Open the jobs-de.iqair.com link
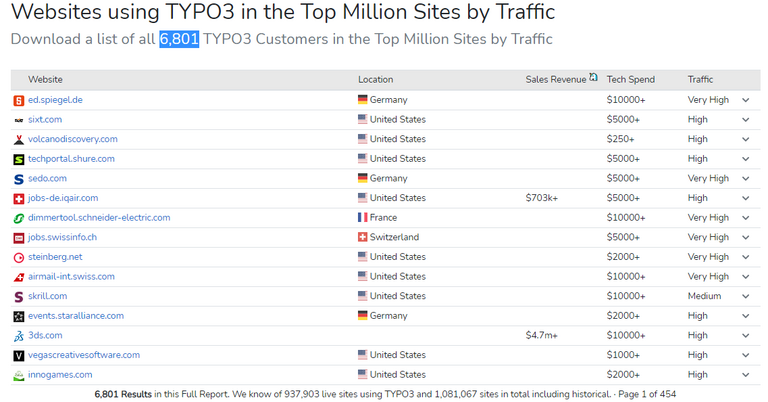768x402 pixels. point(63,198)
